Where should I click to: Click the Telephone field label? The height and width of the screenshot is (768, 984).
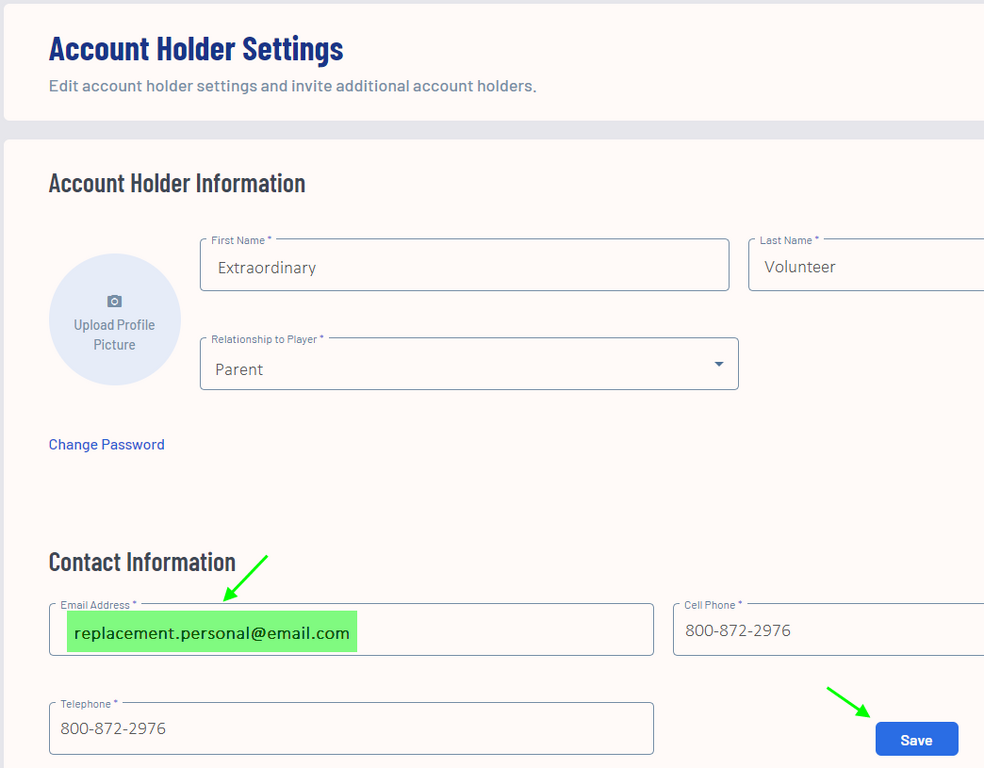coord(88,704)
